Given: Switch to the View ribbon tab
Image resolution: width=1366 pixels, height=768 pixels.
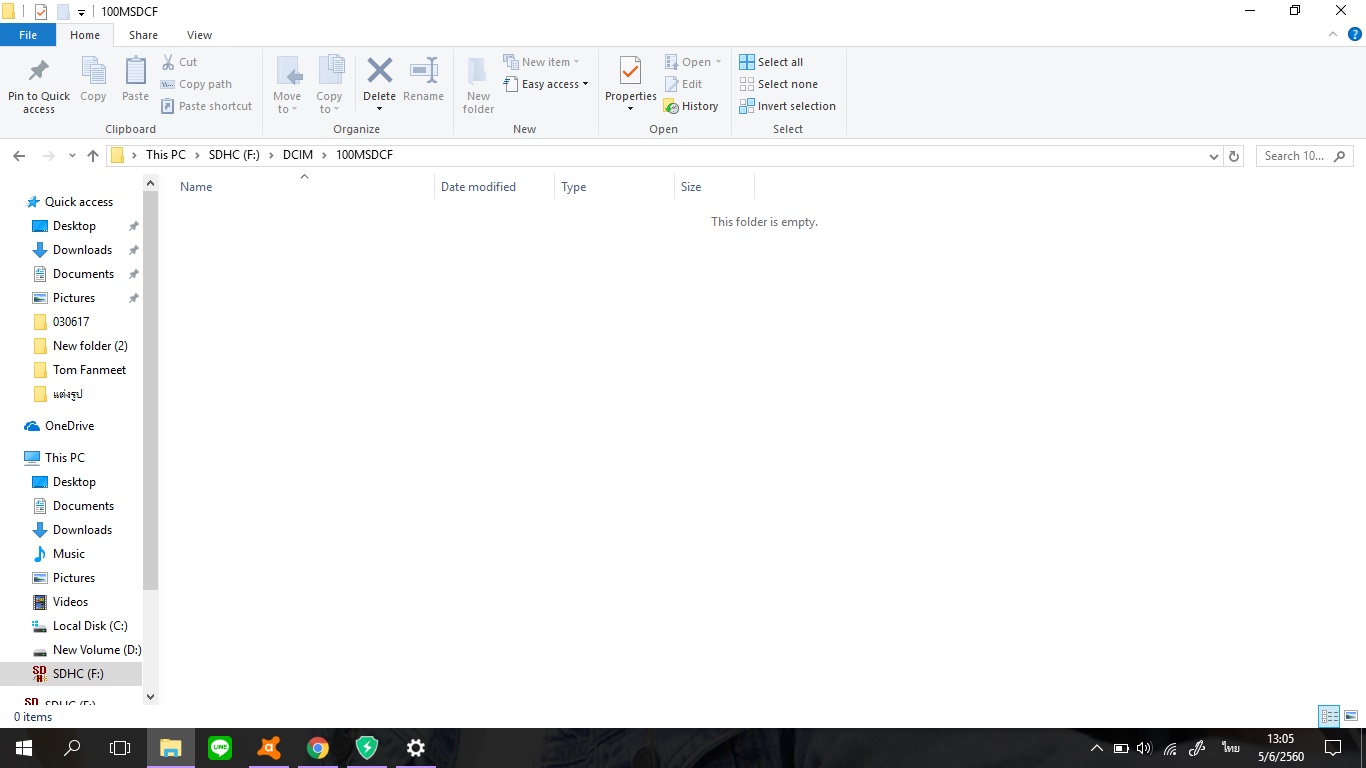Looking at the screenshot, I should pyautogui.click(x=199, y=35).
